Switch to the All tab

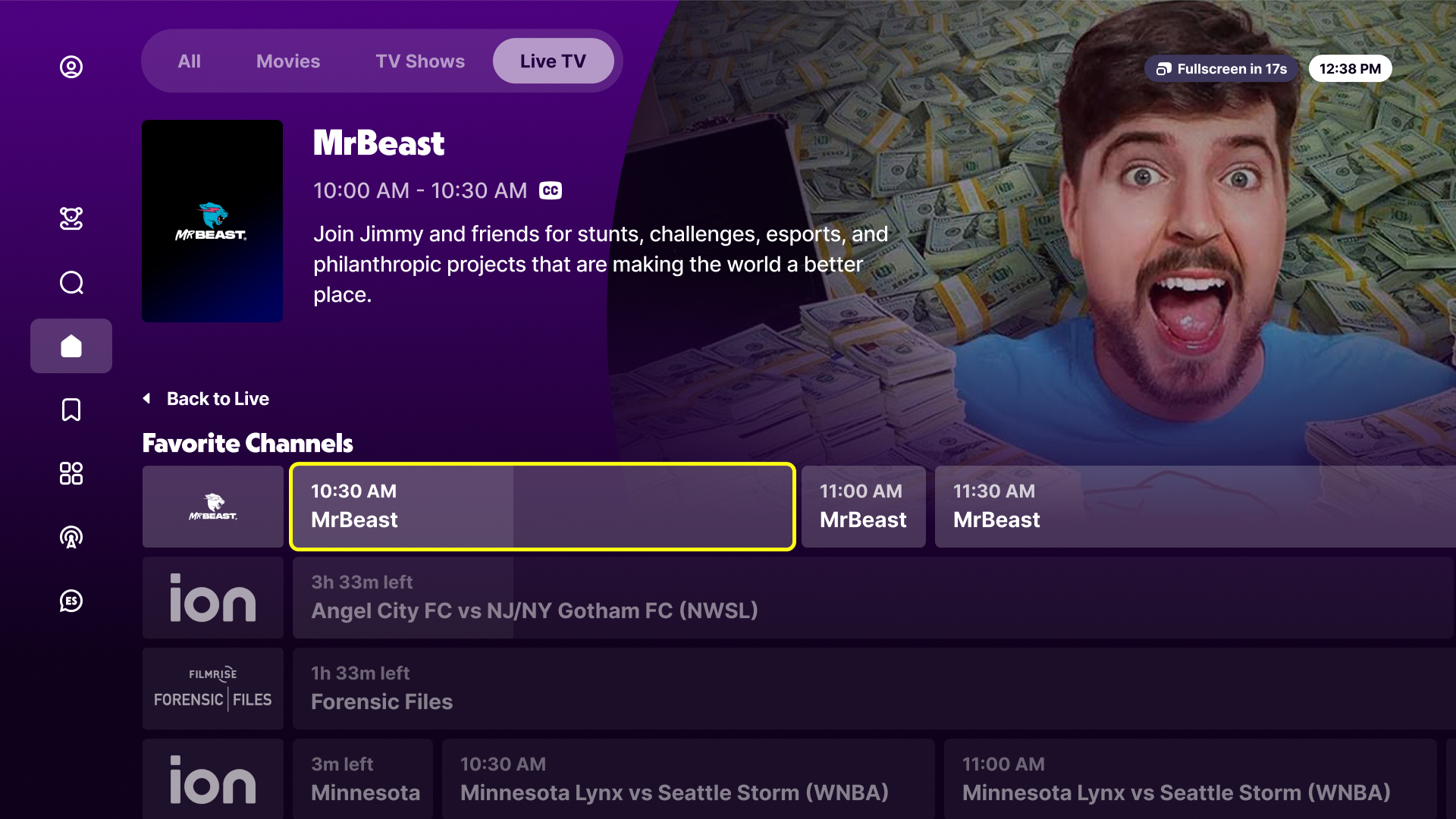[190, 61]
